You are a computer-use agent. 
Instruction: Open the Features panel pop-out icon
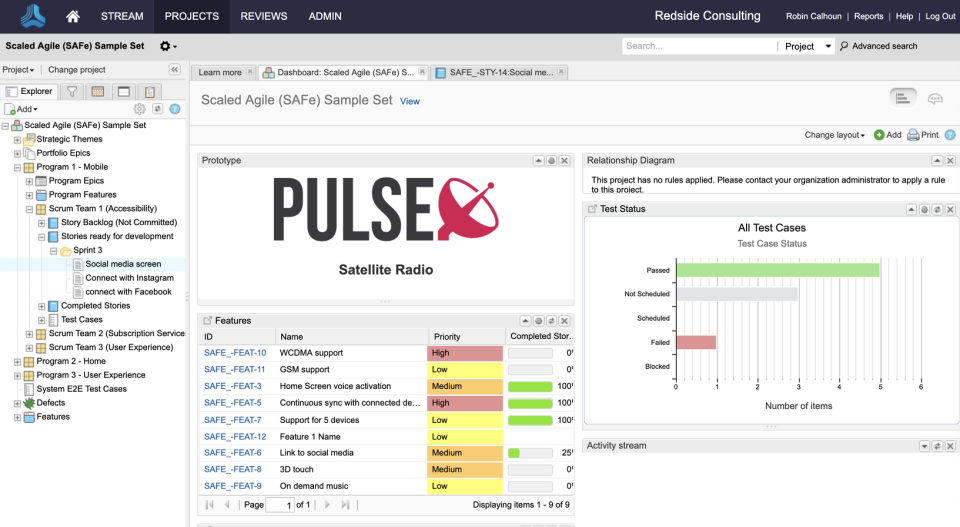tap(208, 320)
